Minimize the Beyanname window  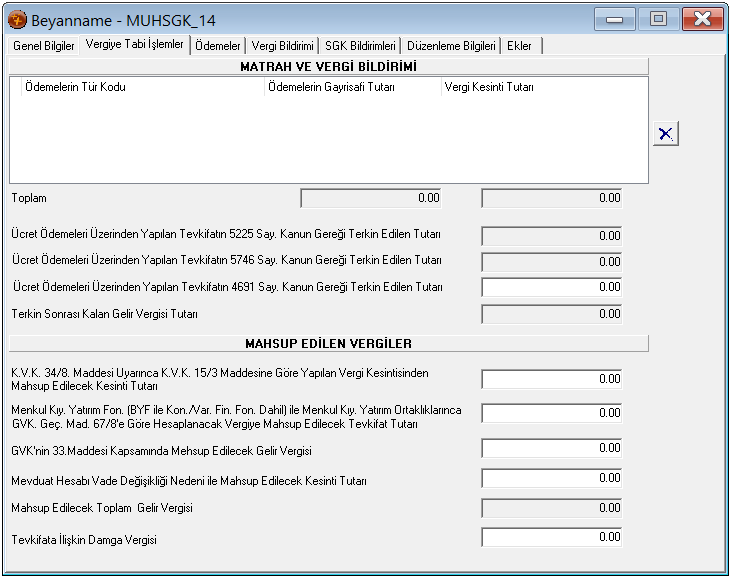614,20
